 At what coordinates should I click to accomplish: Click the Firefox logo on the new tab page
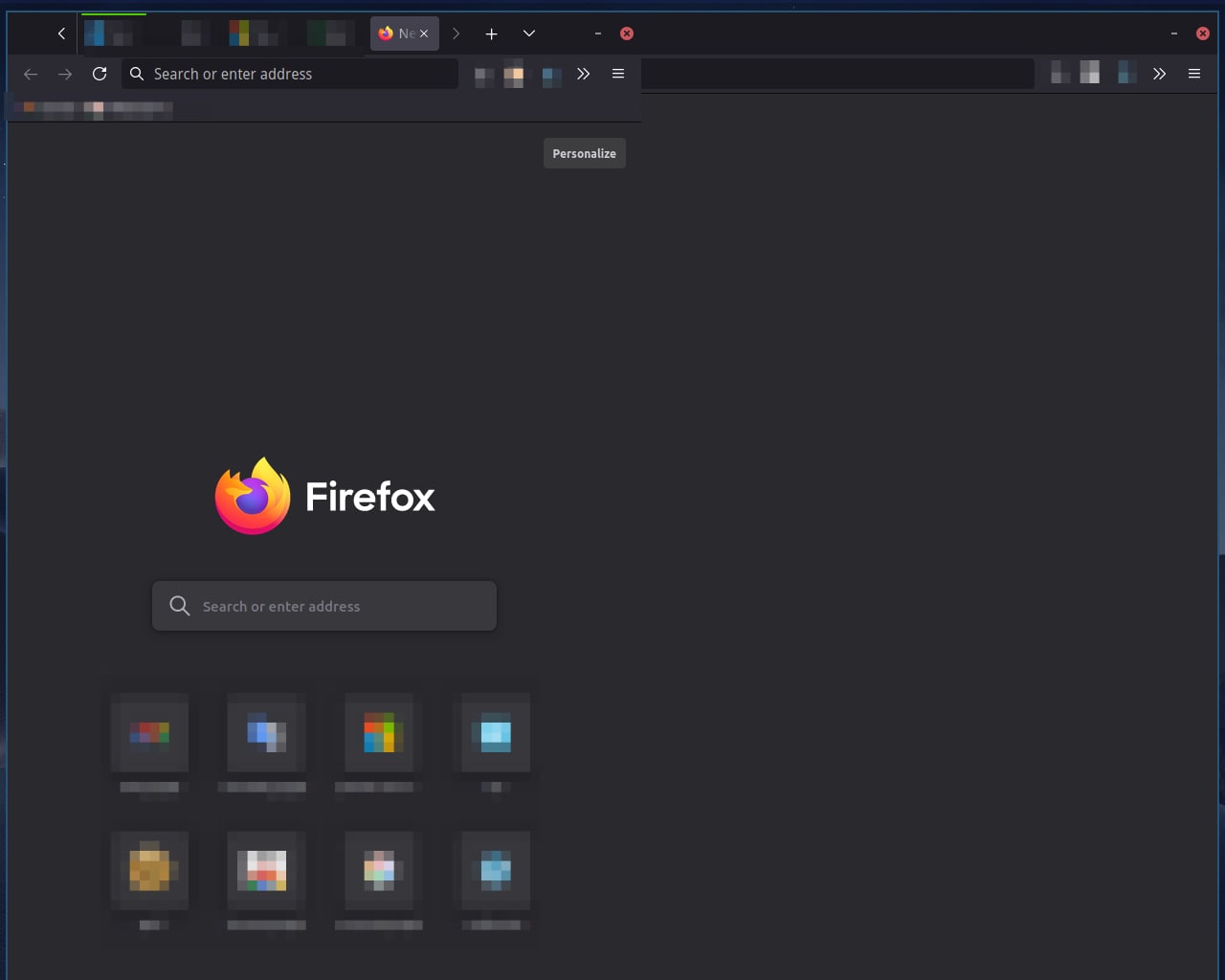(x=253, y=497)
